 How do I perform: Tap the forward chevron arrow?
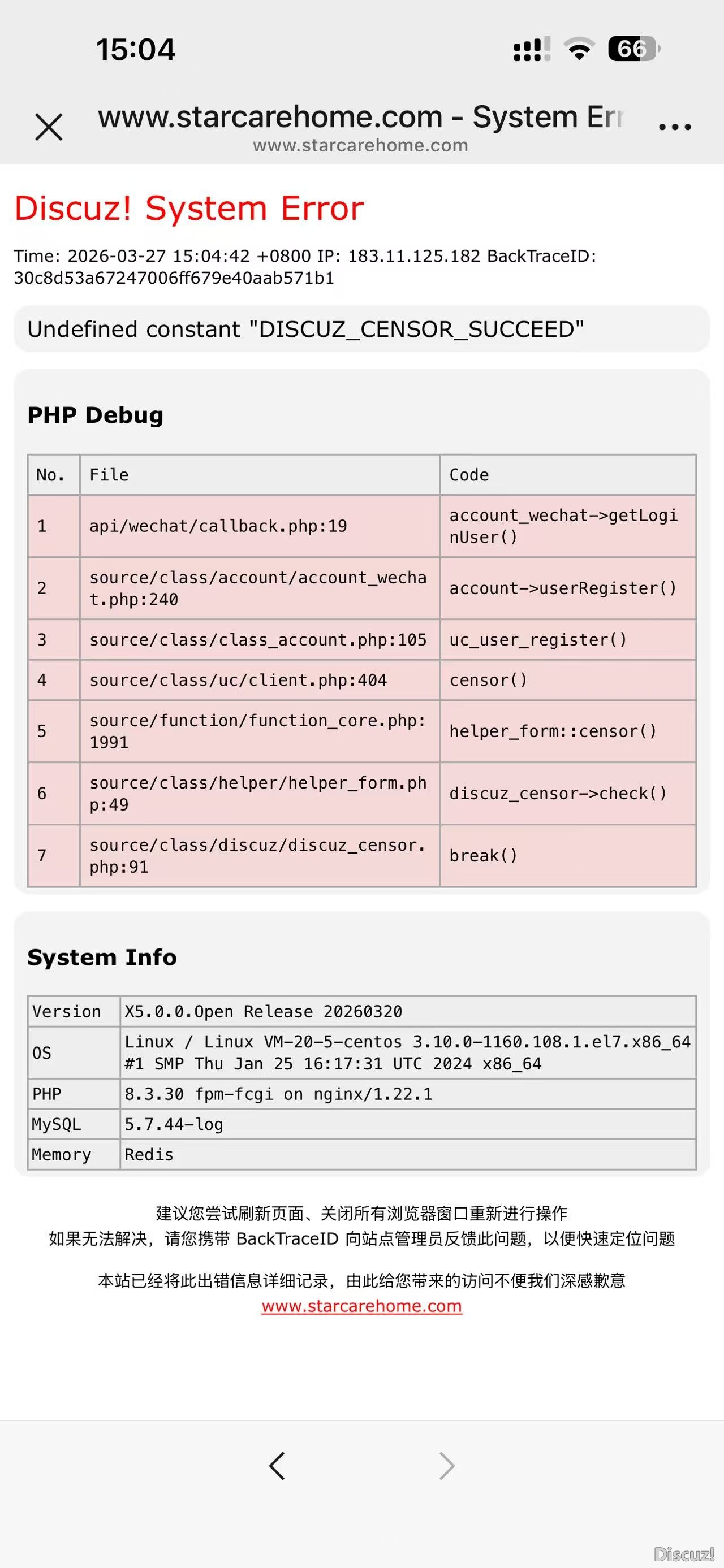click(x=447, y=1466)
